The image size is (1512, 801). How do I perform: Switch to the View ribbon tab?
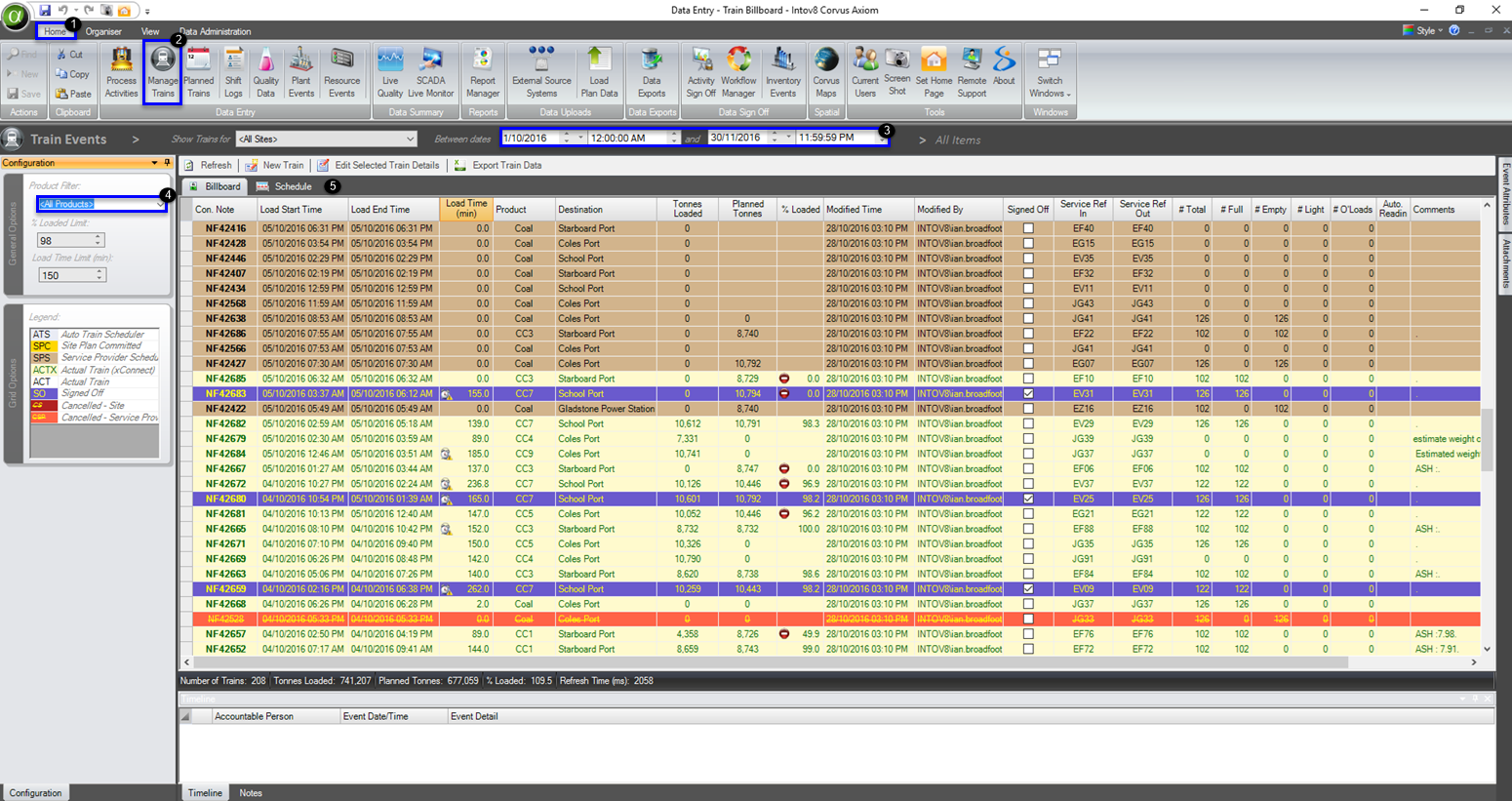150,31
